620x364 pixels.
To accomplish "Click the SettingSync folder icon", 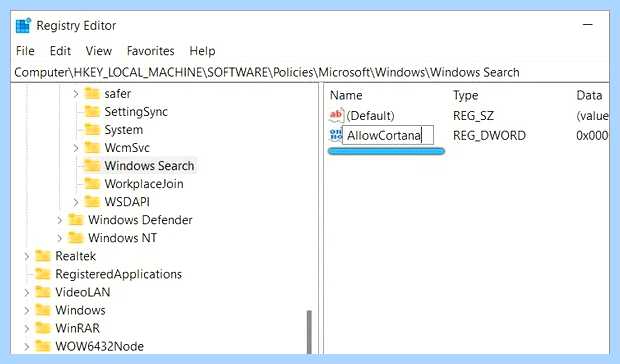I will pyautogui.click(x=92, y=112).
